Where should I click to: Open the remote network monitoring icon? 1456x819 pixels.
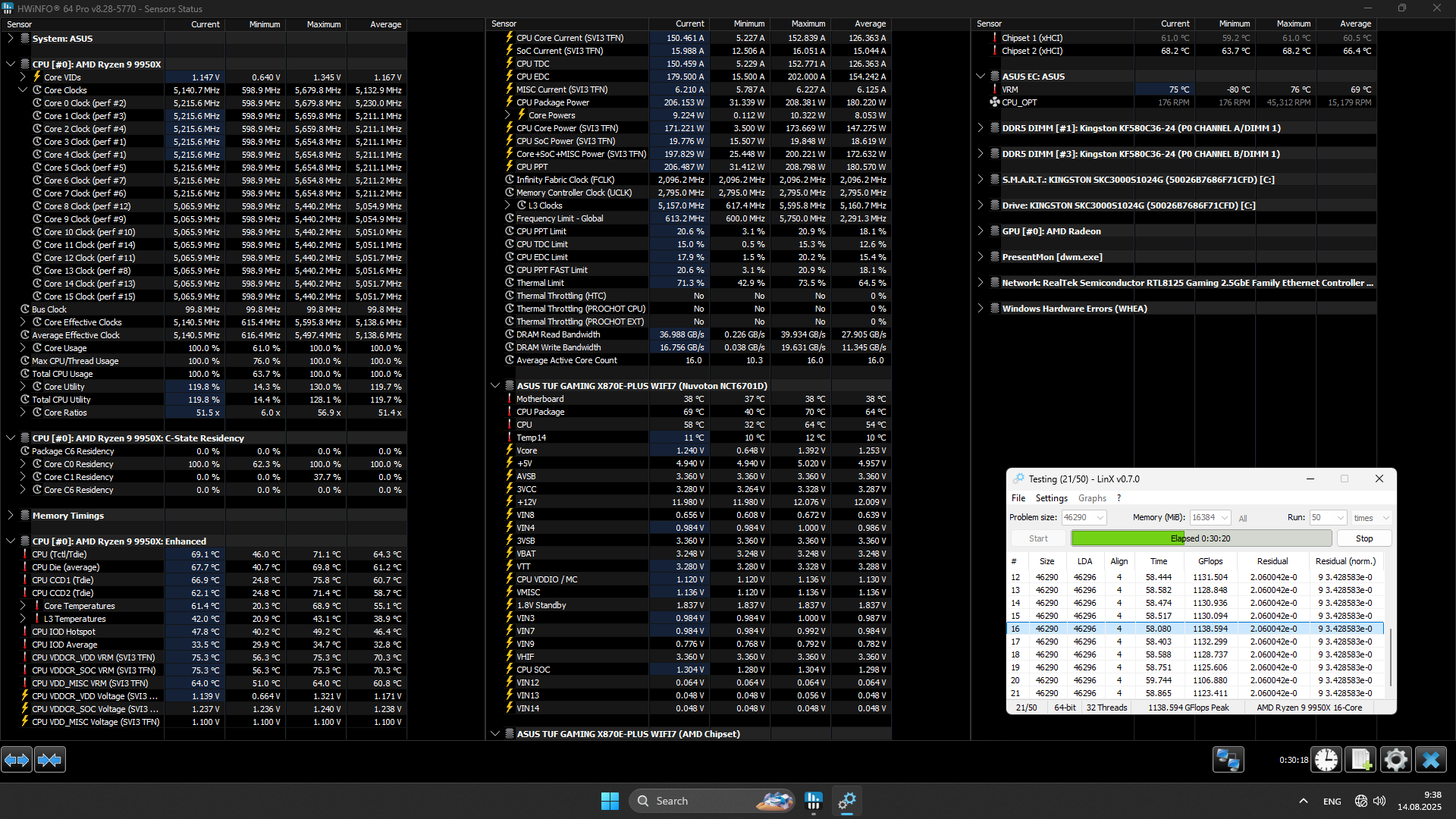tap(1228, 760)
